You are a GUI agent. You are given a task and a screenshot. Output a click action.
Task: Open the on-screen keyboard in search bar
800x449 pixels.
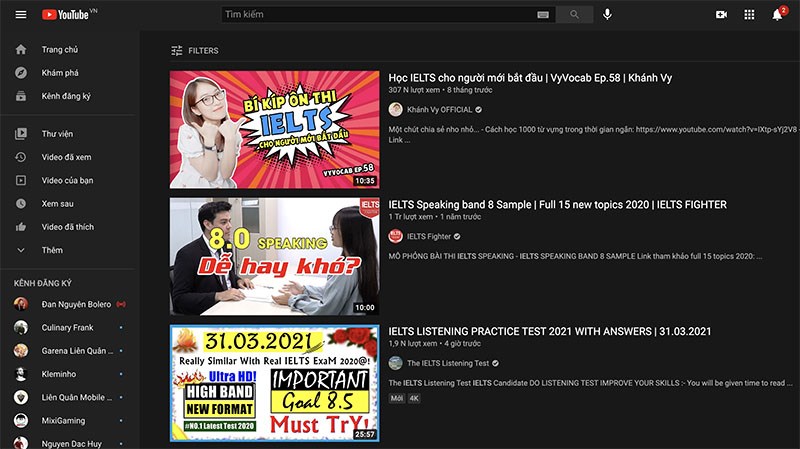pyautogui.click(x=543, y=14)
